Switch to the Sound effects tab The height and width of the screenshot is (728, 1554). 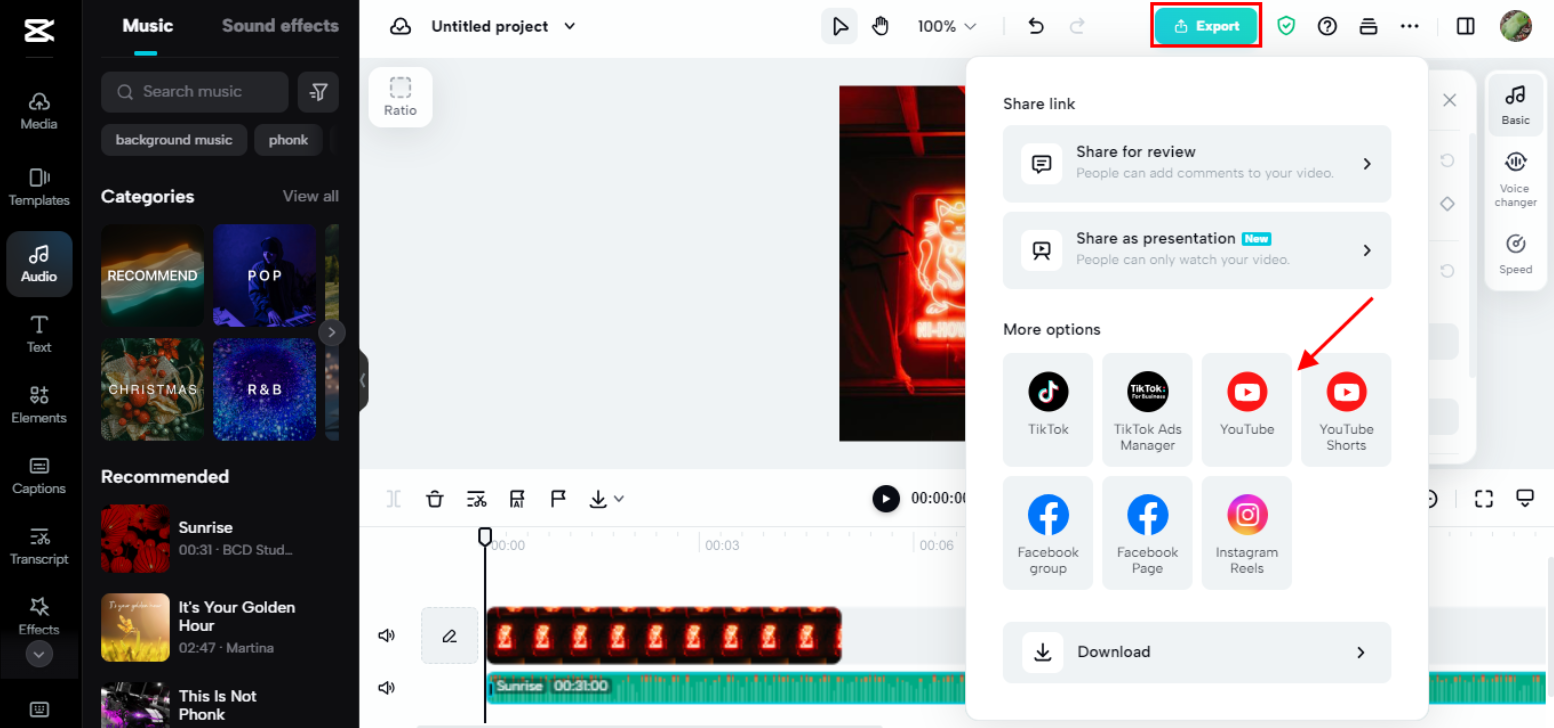click(280, 26)
